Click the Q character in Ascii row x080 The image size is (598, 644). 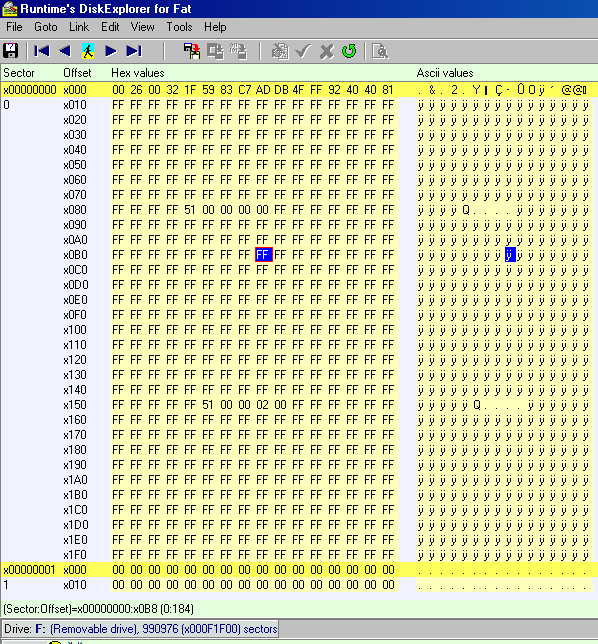(465, 210)
